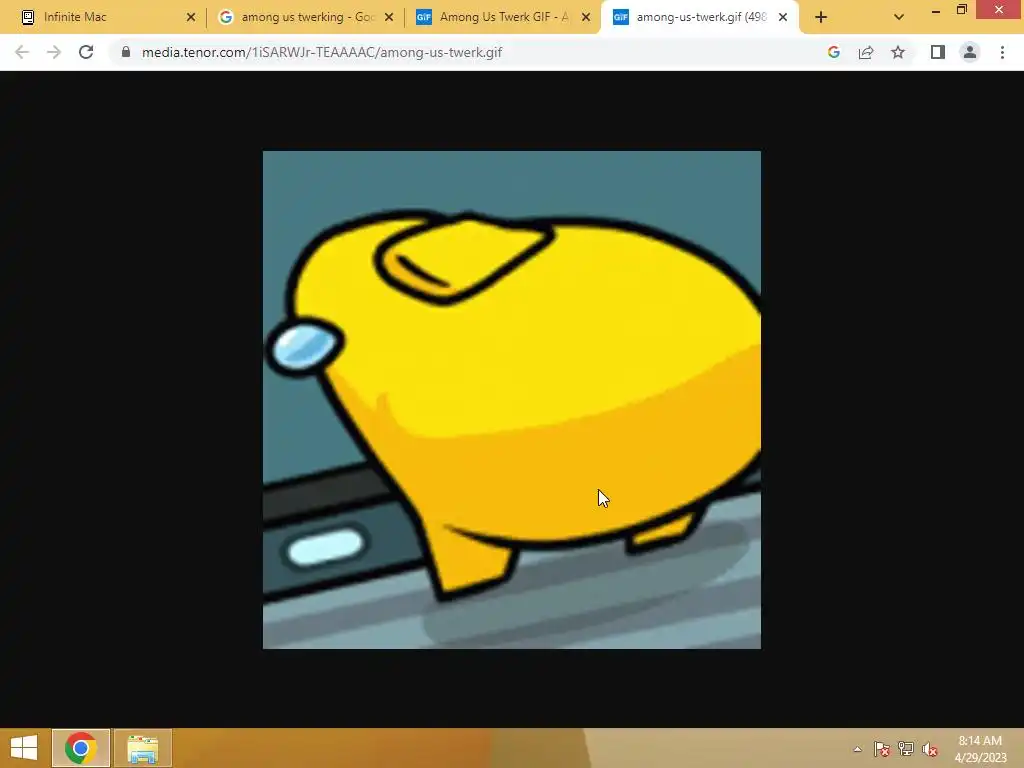Open the Chrome profile avatar menu
Screen dimensions: 1024x768
(x=970, y=52)
